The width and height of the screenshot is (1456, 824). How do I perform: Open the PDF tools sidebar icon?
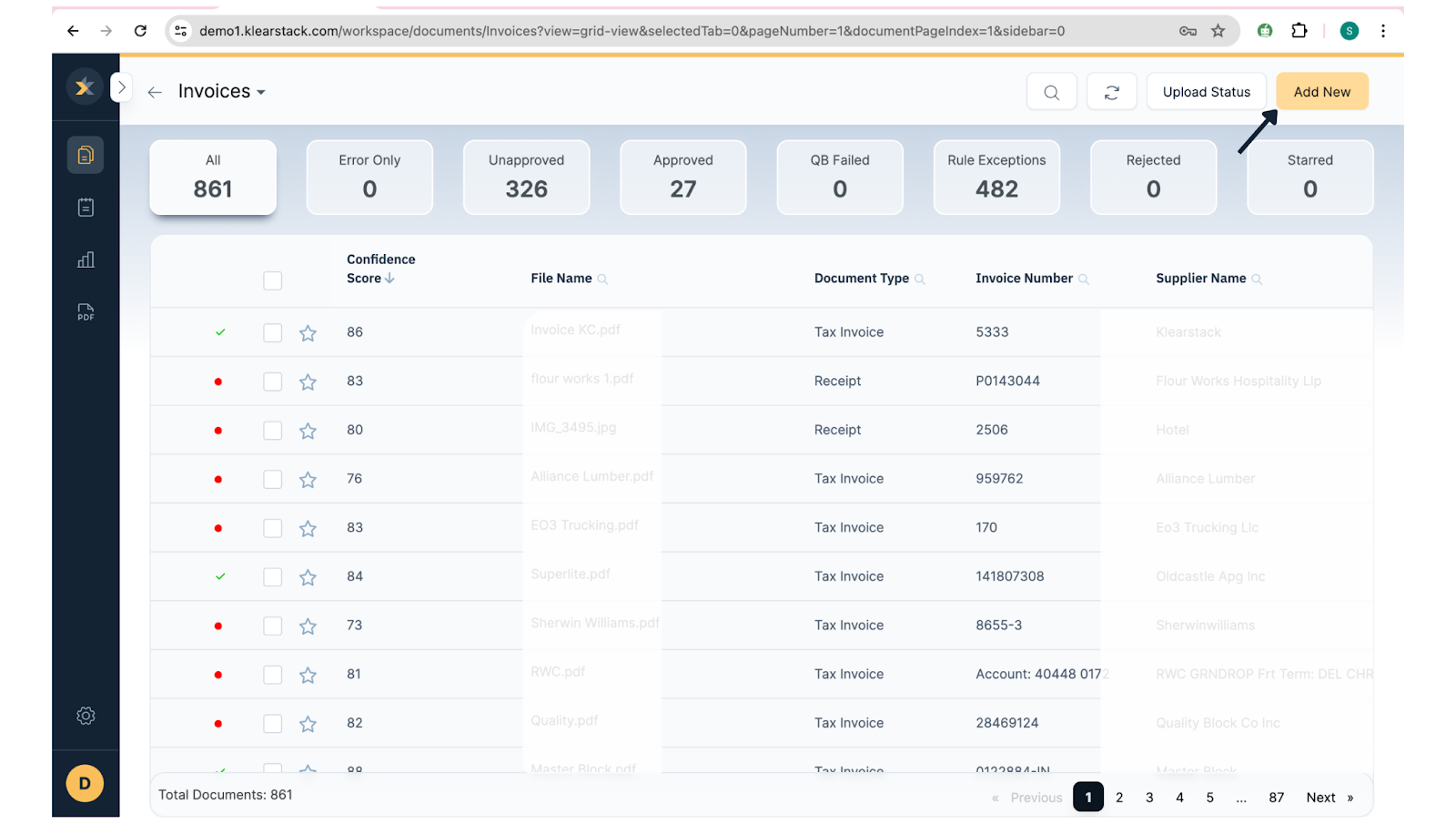[86, 312]
